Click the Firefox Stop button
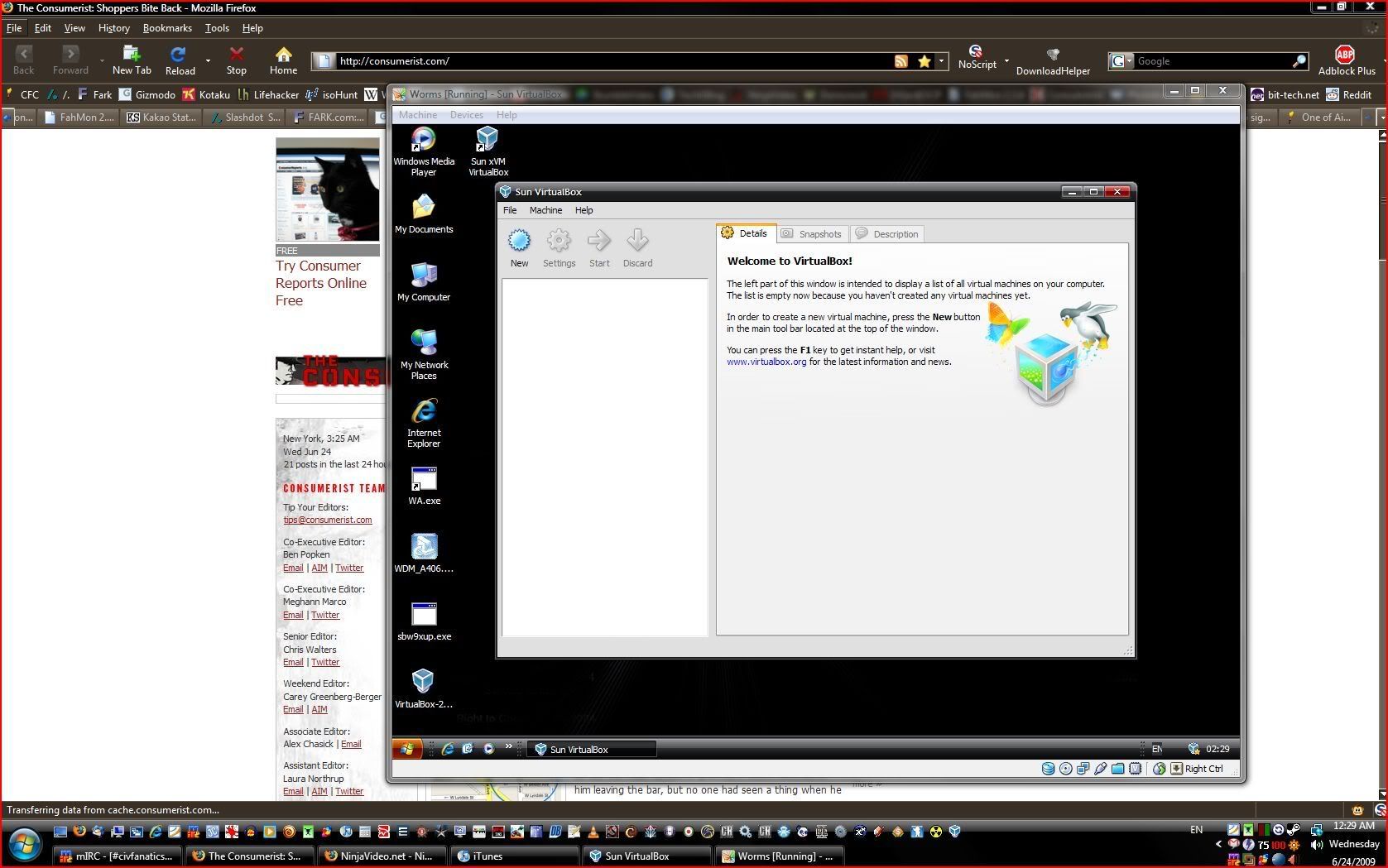This screenshot has width=1388, height=868. coord(237,60)
